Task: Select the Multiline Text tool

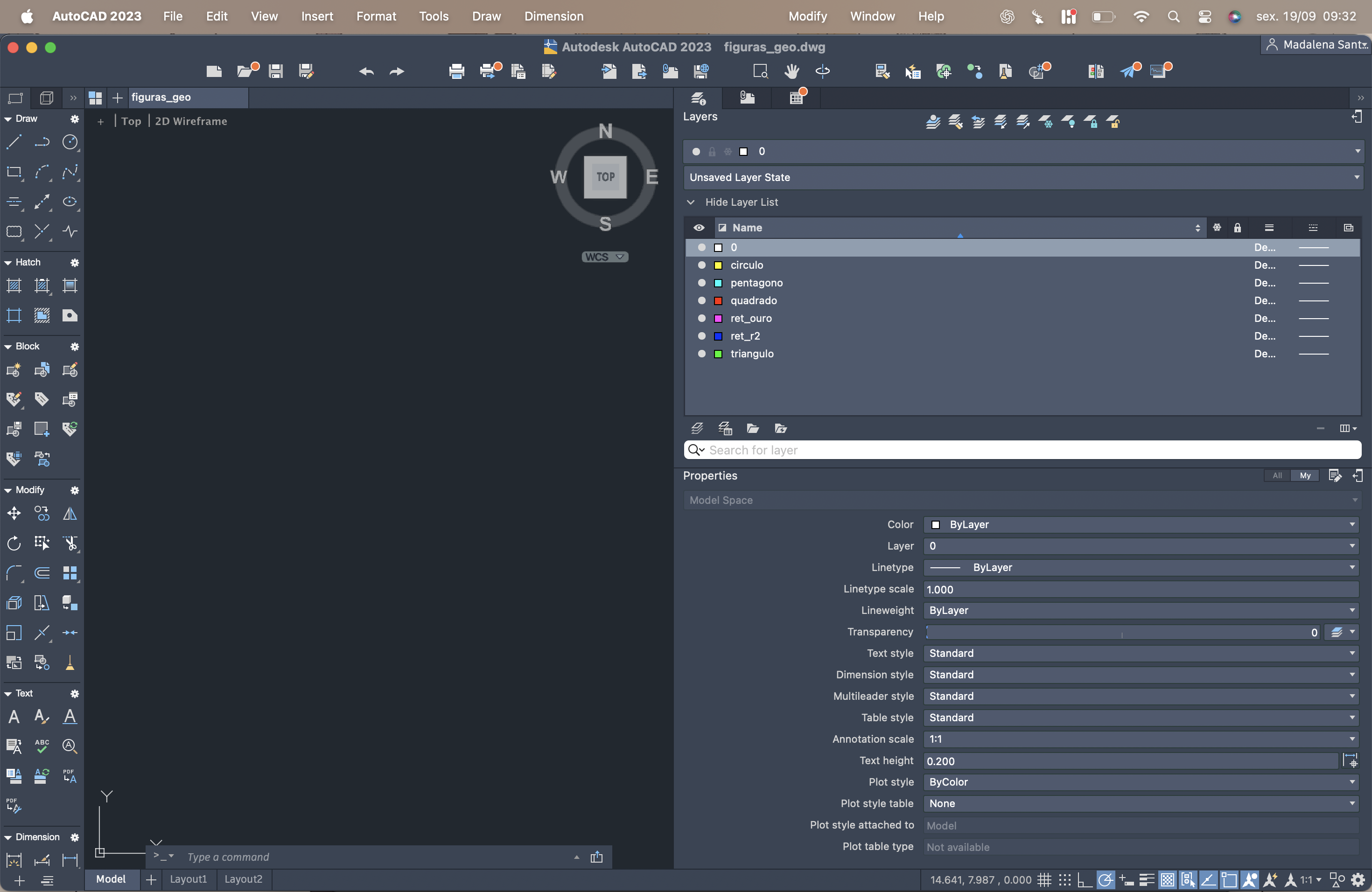Action: [14, 716]
